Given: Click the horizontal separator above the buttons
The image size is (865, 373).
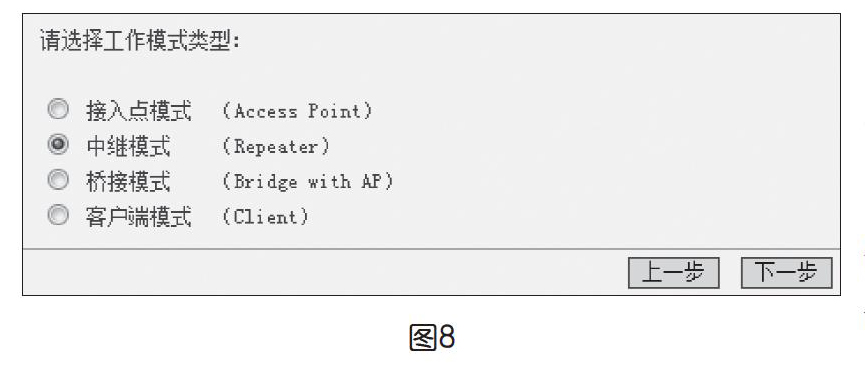Looking at the screenshot, I should coord(431,249).
